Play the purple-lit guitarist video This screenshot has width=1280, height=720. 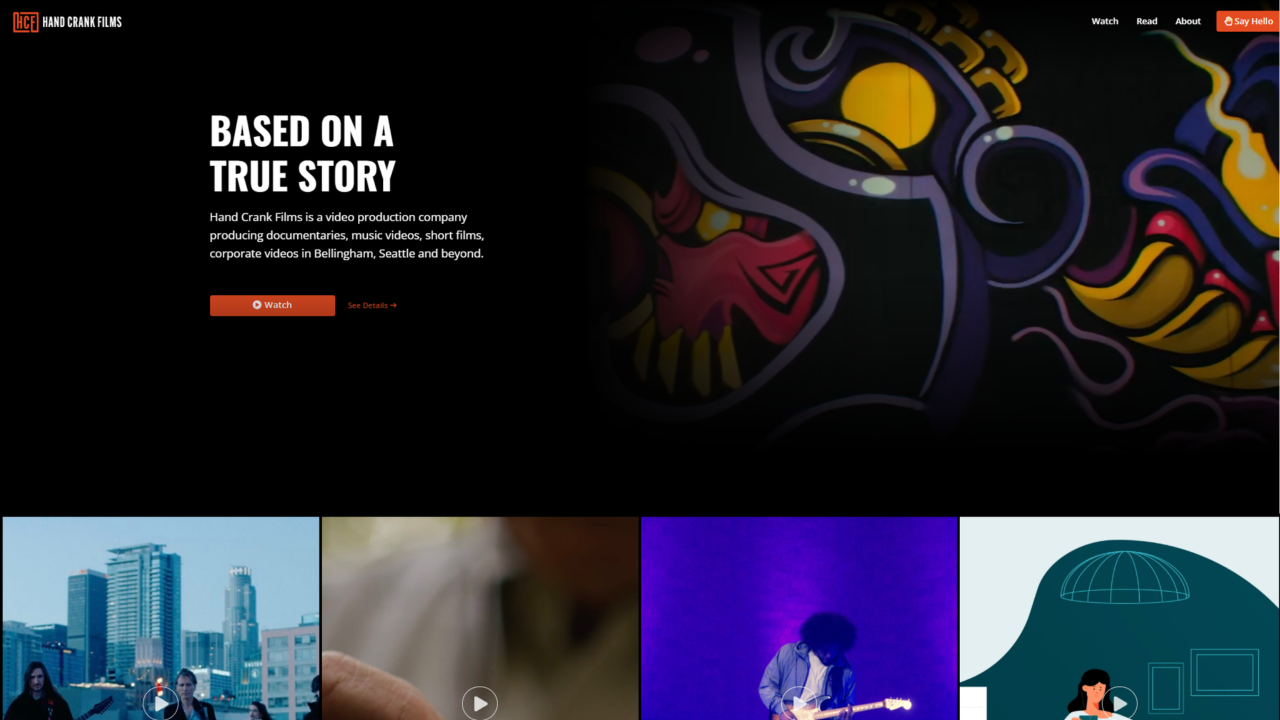pos(799,703)
